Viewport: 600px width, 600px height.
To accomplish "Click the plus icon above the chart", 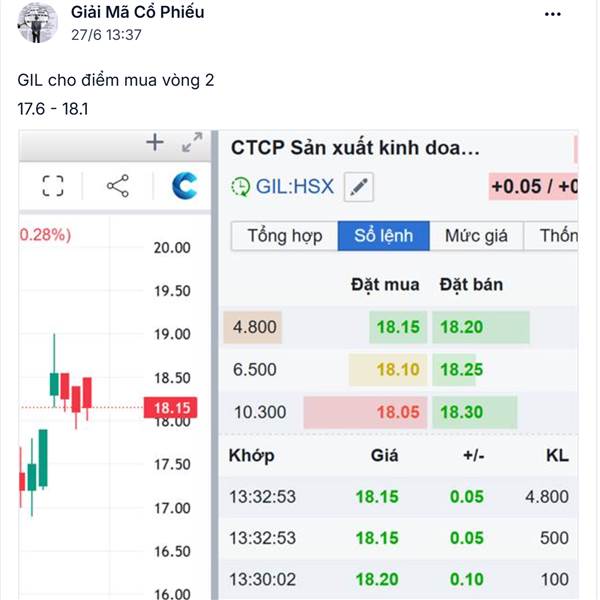I will click(x=155, y=142).
